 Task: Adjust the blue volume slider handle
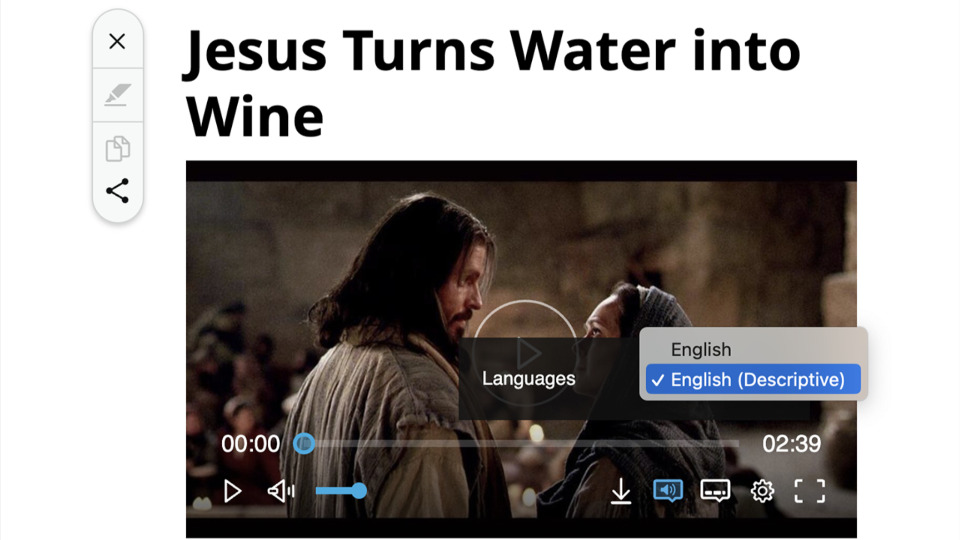[359, 490]
